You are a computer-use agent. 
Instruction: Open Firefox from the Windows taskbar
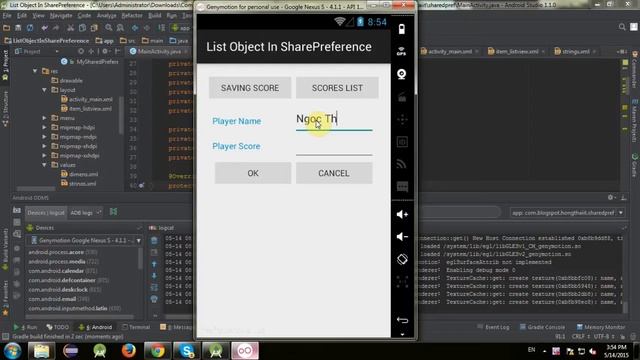click(x=129, y=351)
